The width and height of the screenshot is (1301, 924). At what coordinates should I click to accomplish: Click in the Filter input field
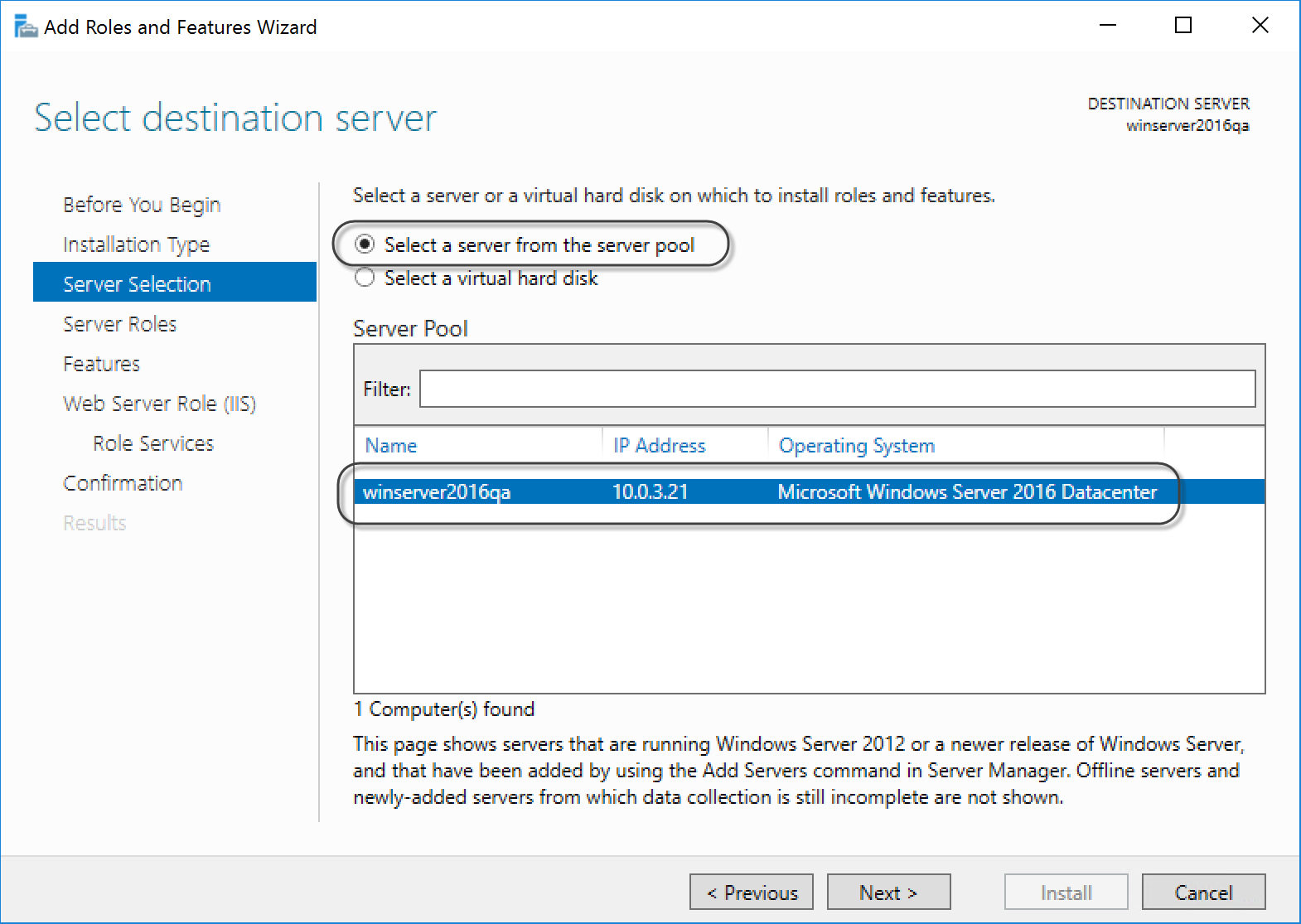point(837,389)
